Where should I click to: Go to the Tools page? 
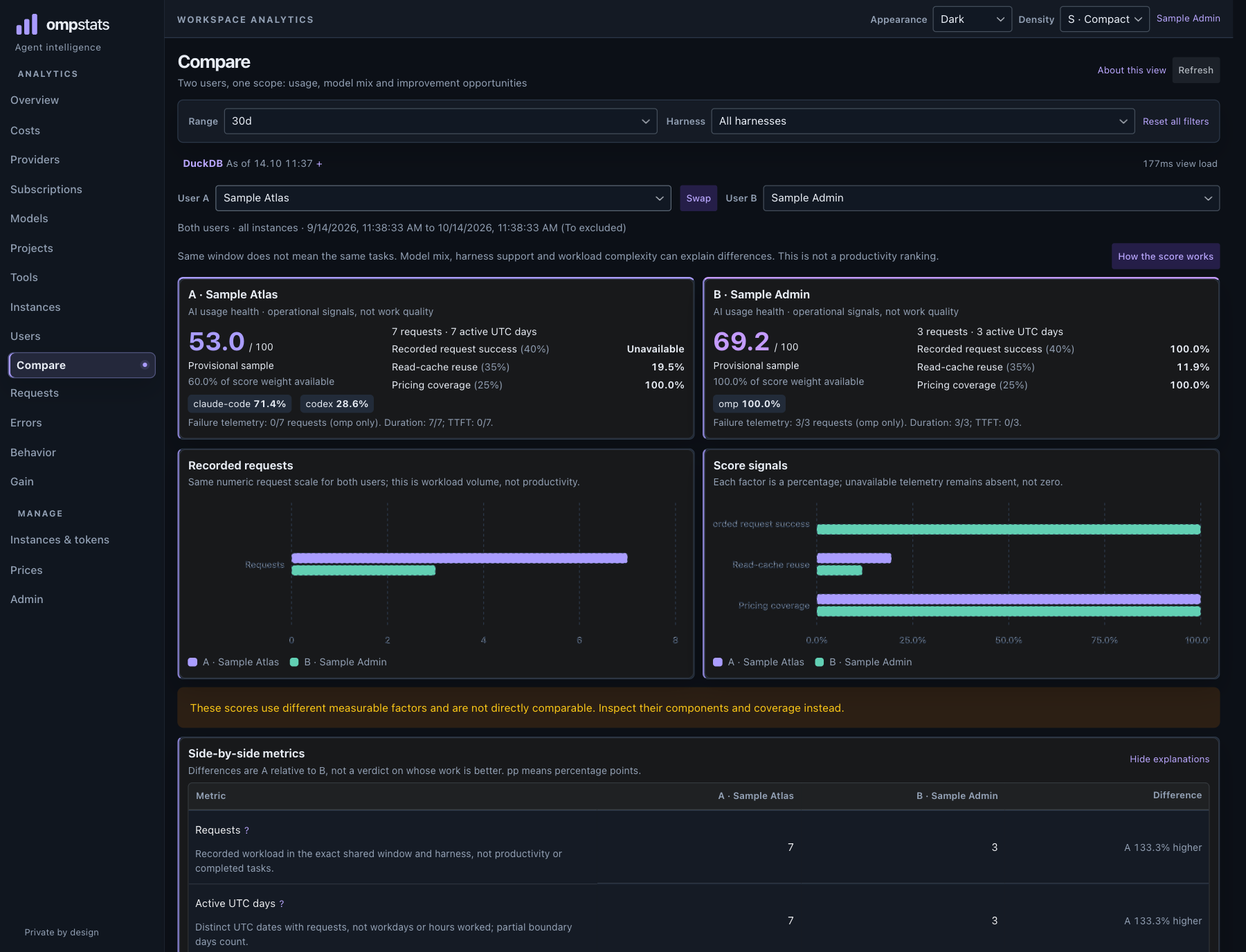tap(24, 278)
